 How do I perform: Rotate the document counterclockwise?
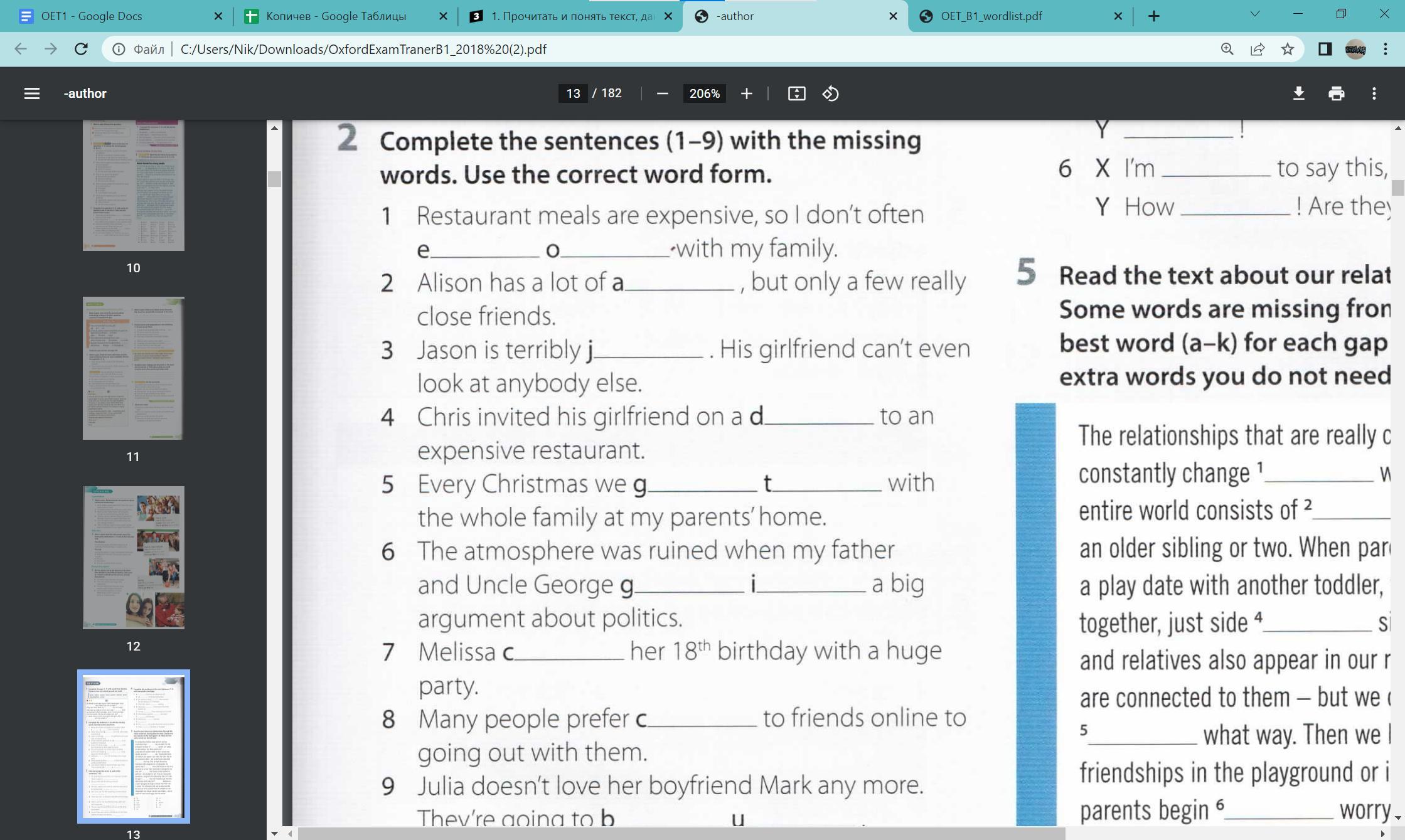point(830,93)
